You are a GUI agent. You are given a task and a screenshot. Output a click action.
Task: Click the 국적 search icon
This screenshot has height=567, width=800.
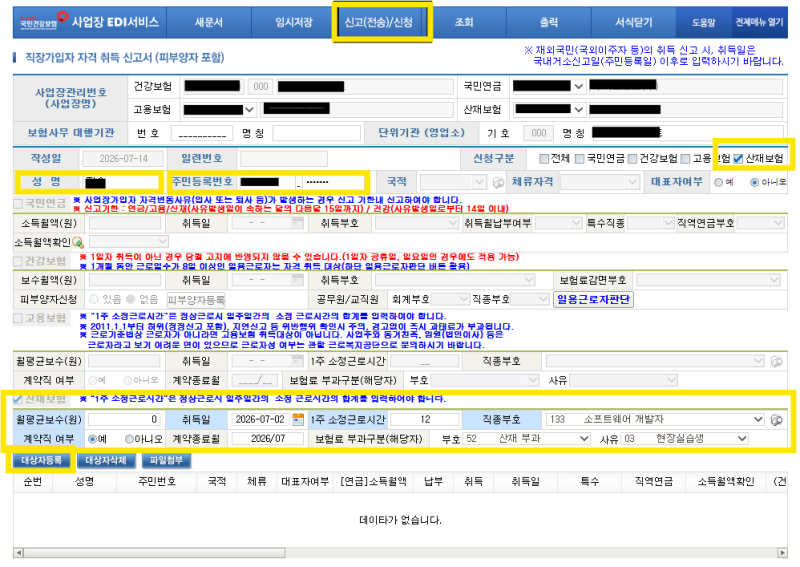pos(498,182)
